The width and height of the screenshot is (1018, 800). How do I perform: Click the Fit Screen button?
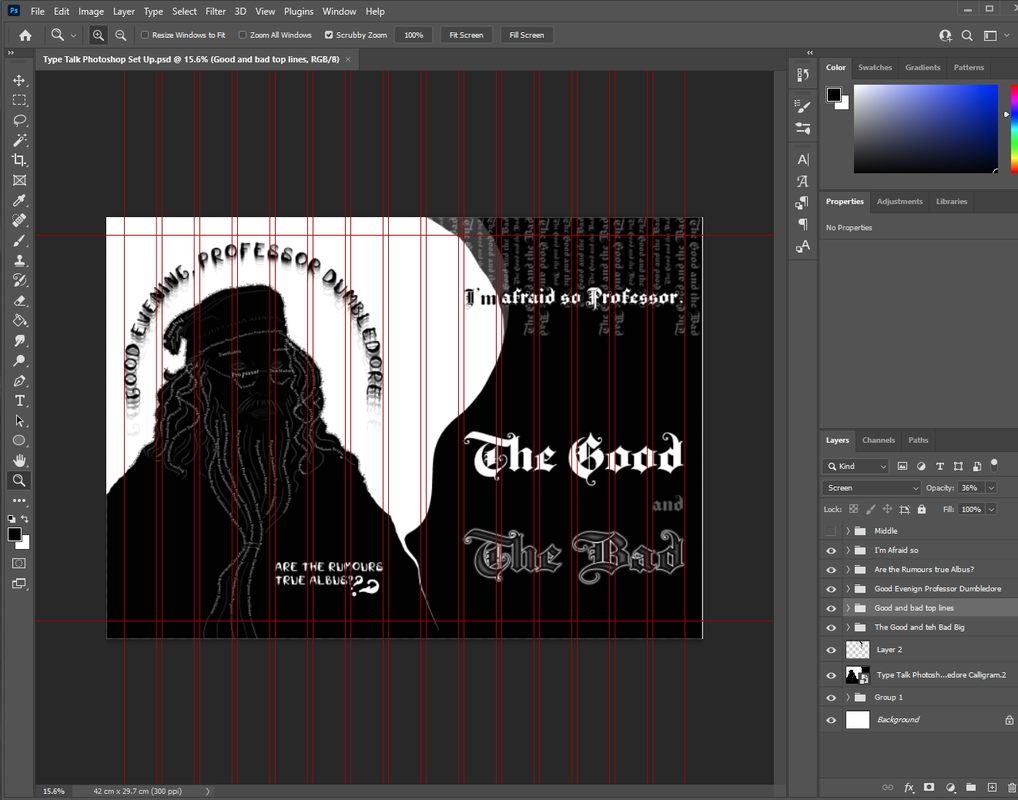[x=466, y=35]
